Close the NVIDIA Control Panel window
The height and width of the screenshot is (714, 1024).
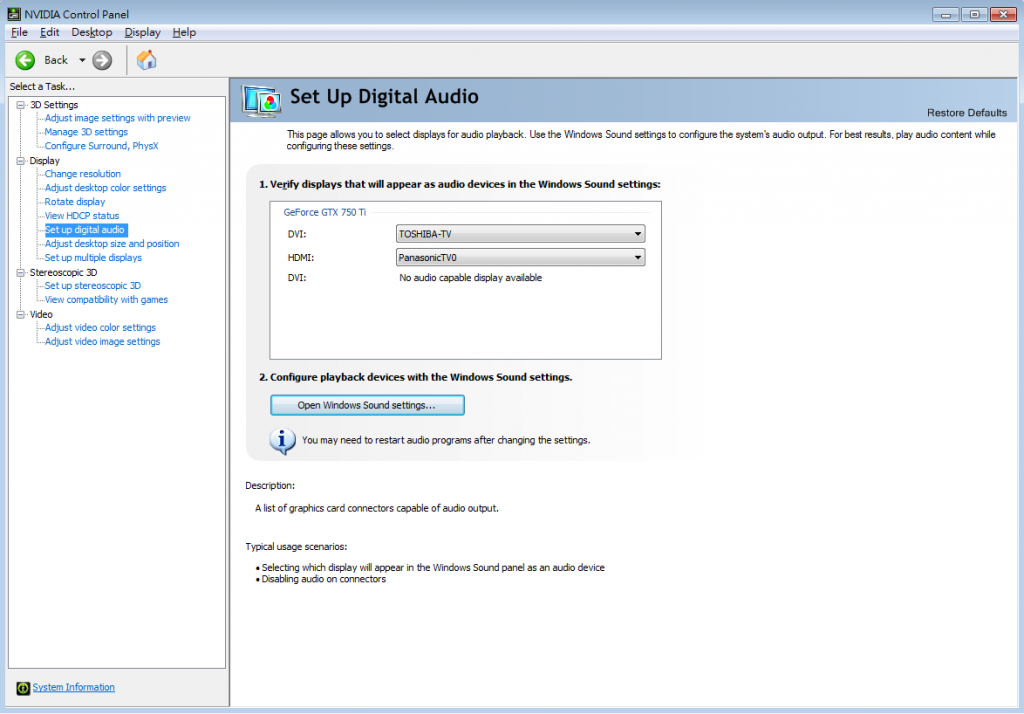[1004, 14]
